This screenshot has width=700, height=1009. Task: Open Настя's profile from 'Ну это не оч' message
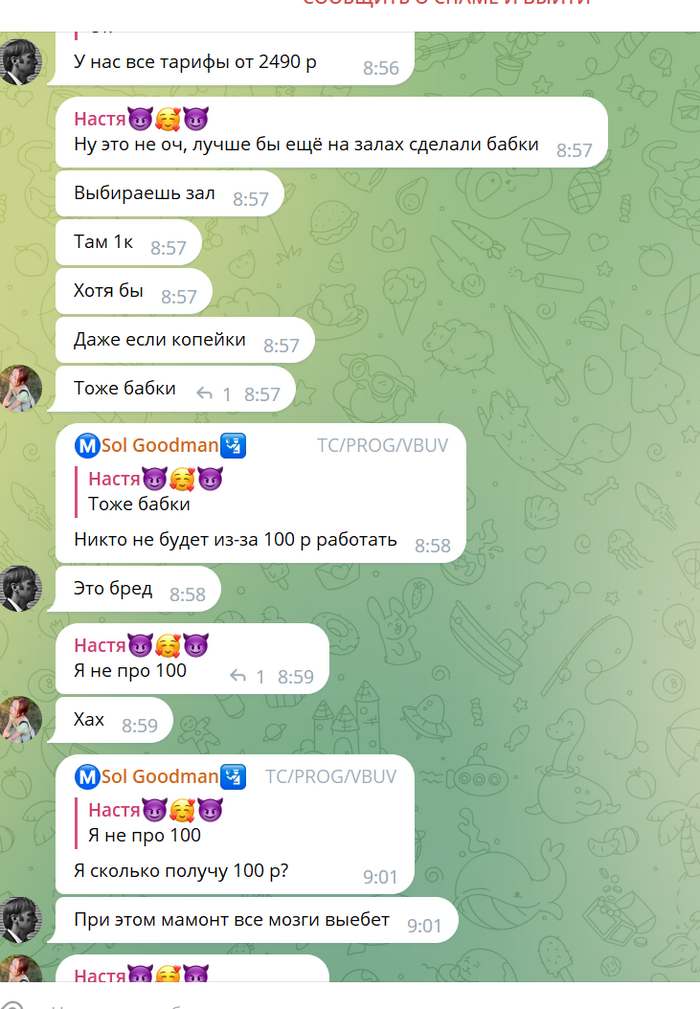click(99, 119)
